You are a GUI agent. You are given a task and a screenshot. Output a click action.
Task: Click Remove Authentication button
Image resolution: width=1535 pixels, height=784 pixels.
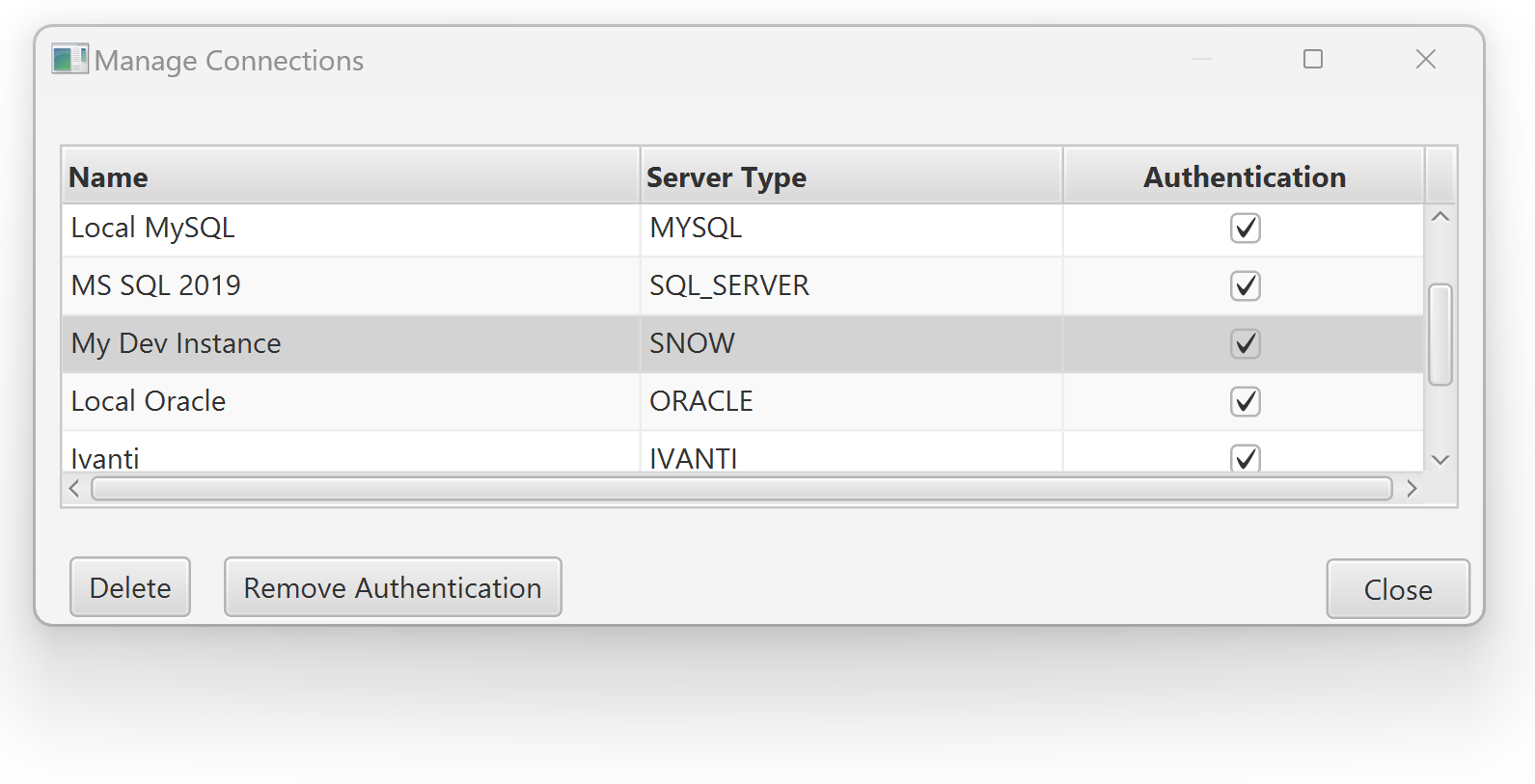click(393, 587)
